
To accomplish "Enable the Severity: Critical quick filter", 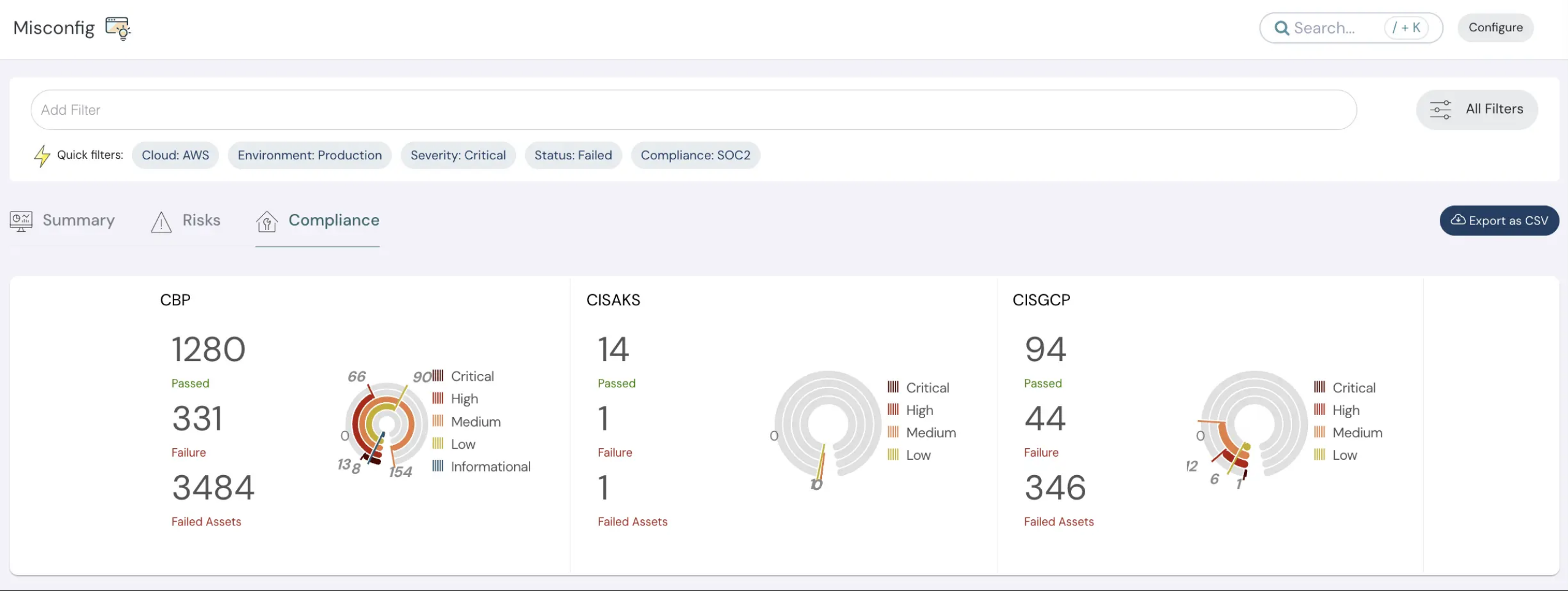I will [x=458, y=155].
